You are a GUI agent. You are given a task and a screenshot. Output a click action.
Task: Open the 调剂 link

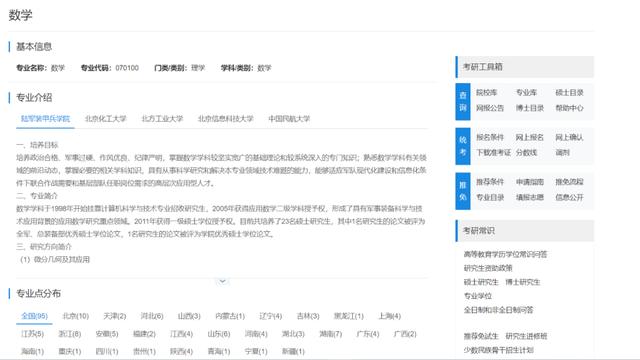coord(562,153)
